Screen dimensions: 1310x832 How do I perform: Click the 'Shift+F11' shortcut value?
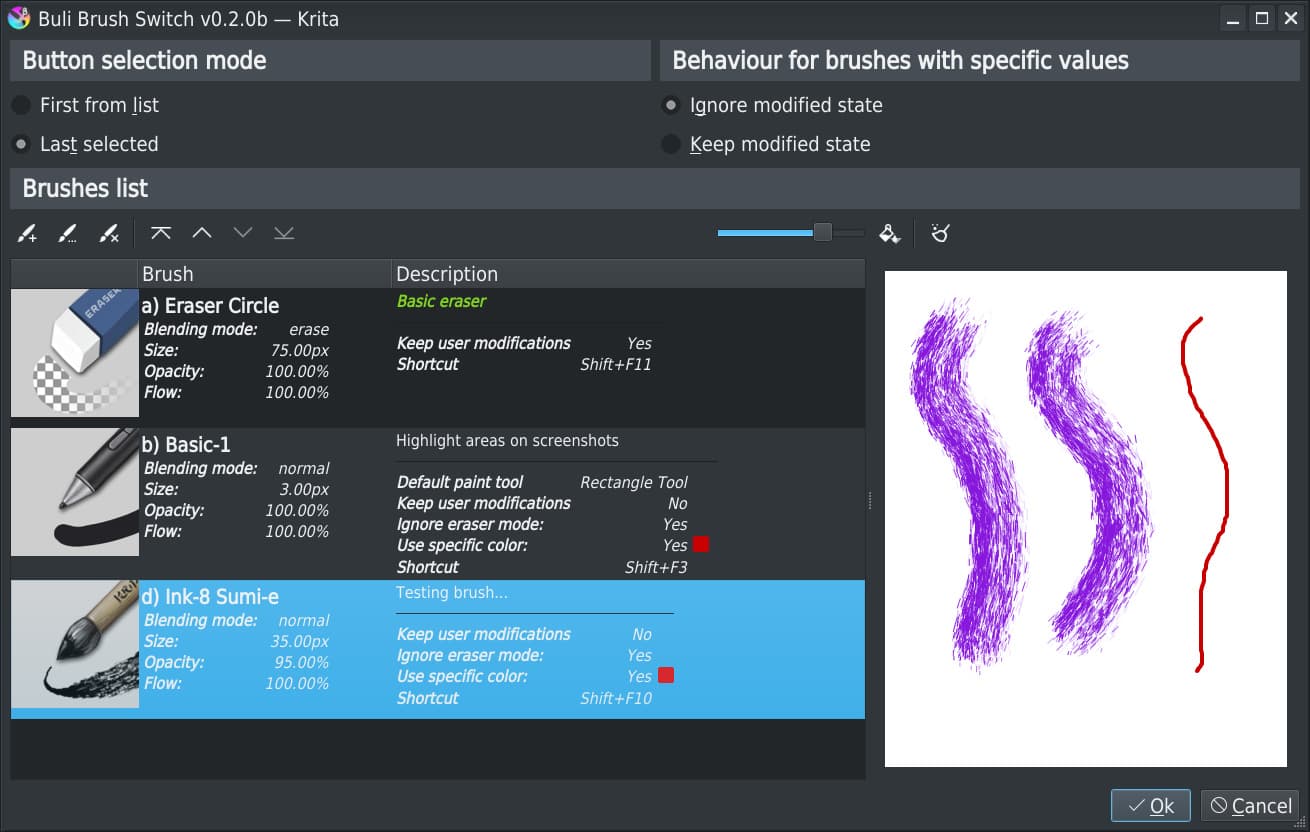(616, 364)
